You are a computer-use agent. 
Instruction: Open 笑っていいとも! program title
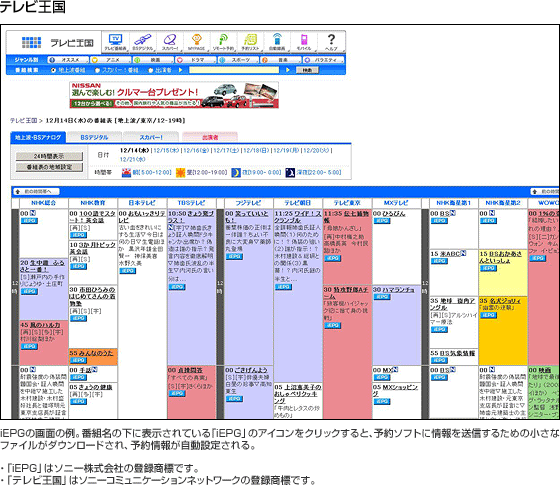click(x=247, y=217)
